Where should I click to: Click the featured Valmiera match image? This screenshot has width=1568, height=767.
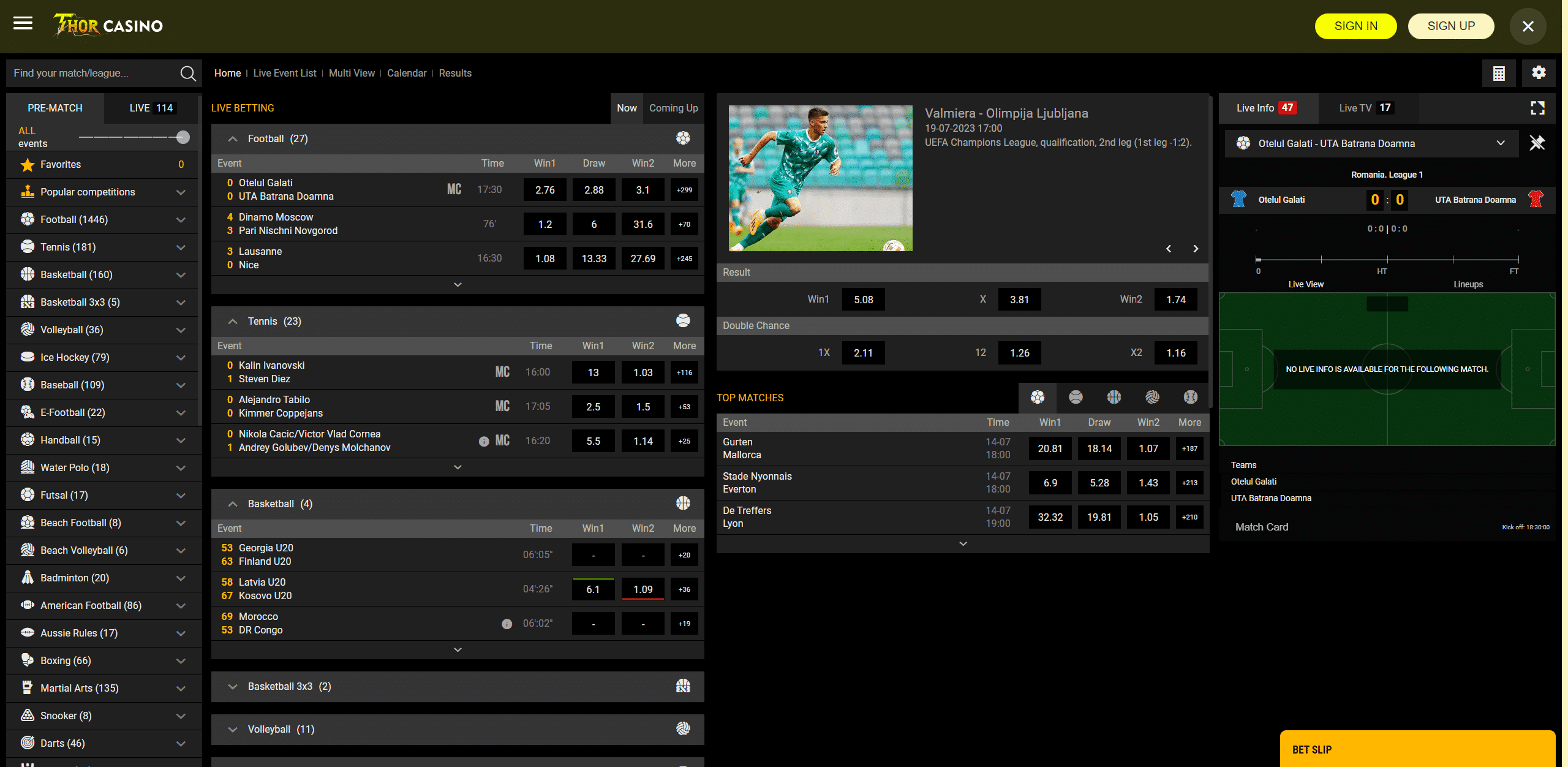pos(820,178)
